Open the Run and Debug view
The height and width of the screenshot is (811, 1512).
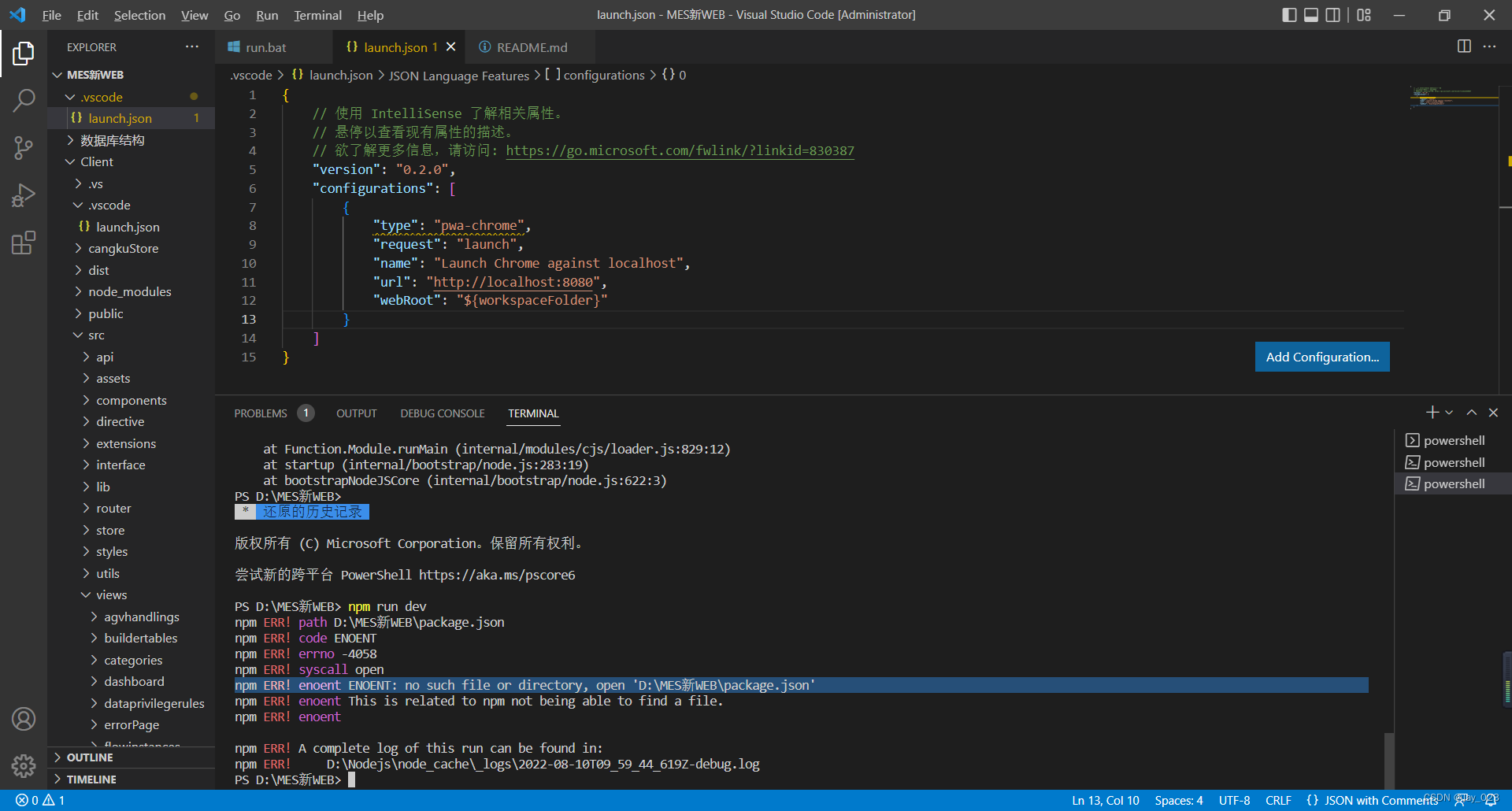(x=24, y=195)
